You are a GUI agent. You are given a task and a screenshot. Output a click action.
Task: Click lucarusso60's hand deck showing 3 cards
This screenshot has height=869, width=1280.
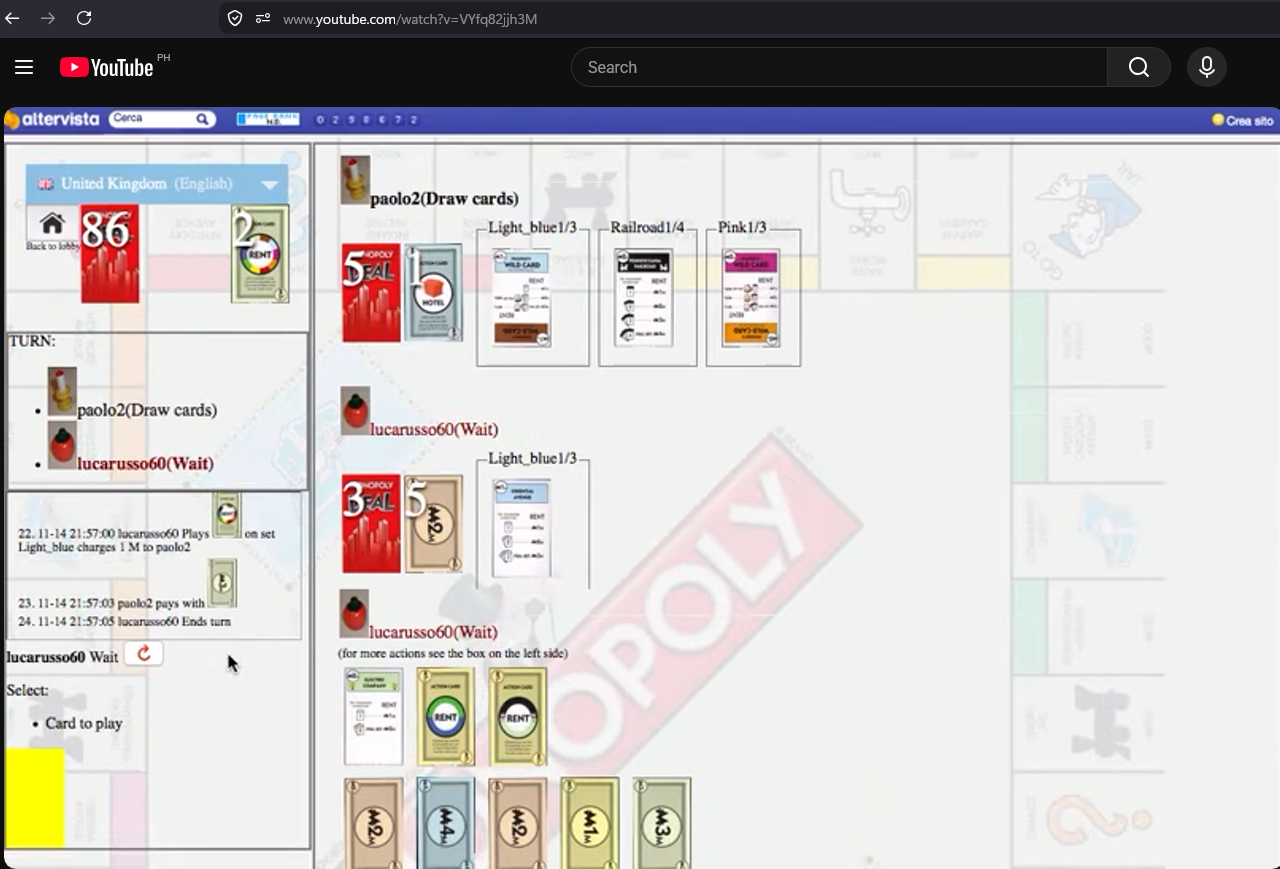371,524
